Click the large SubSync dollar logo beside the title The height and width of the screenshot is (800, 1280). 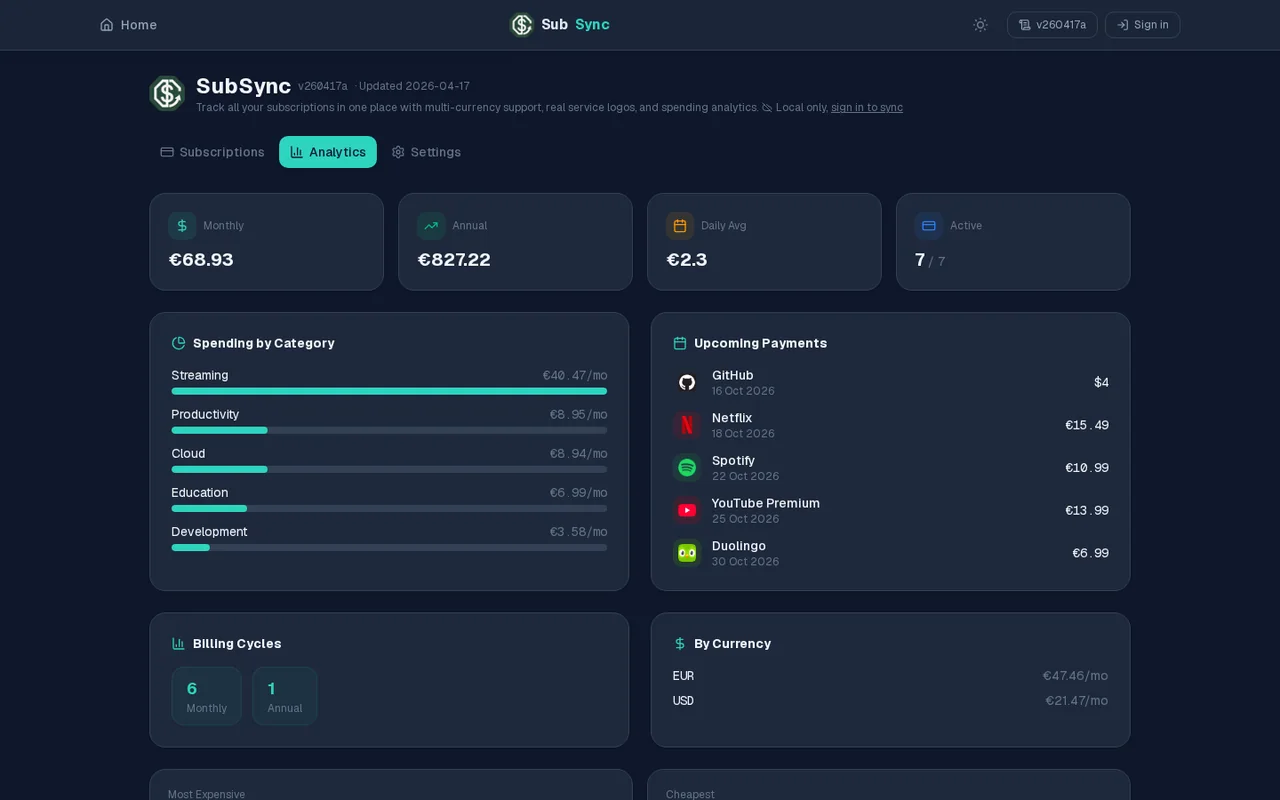click(167, 93)
